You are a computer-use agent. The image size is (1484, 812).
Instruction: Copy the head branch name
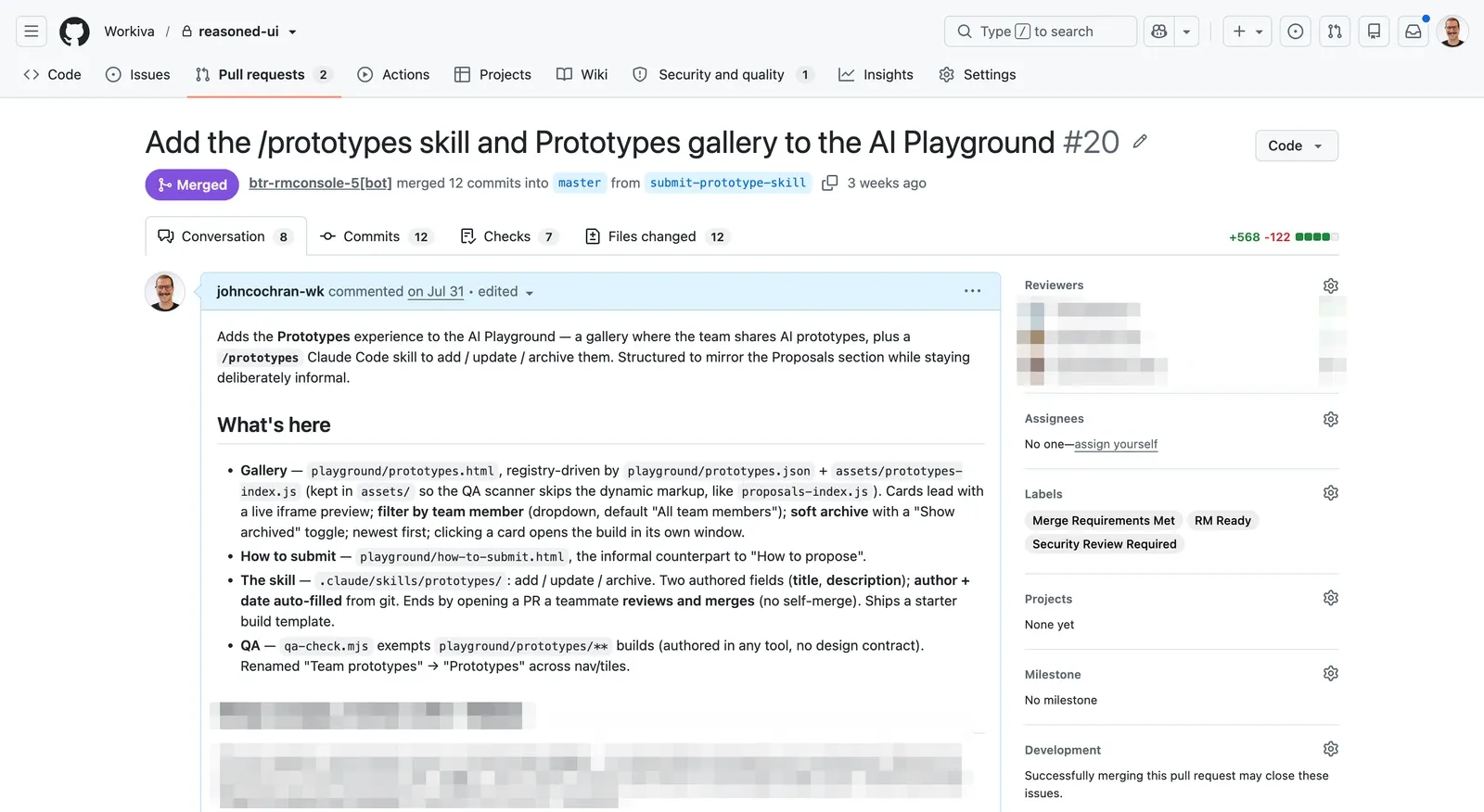pyautogui.click(x=830, y=183)
